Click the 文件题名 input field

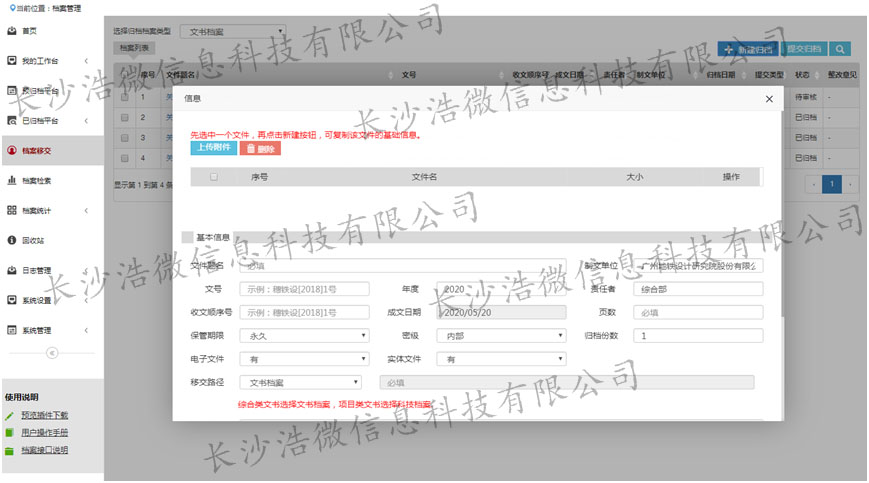[x=402, y=266]
